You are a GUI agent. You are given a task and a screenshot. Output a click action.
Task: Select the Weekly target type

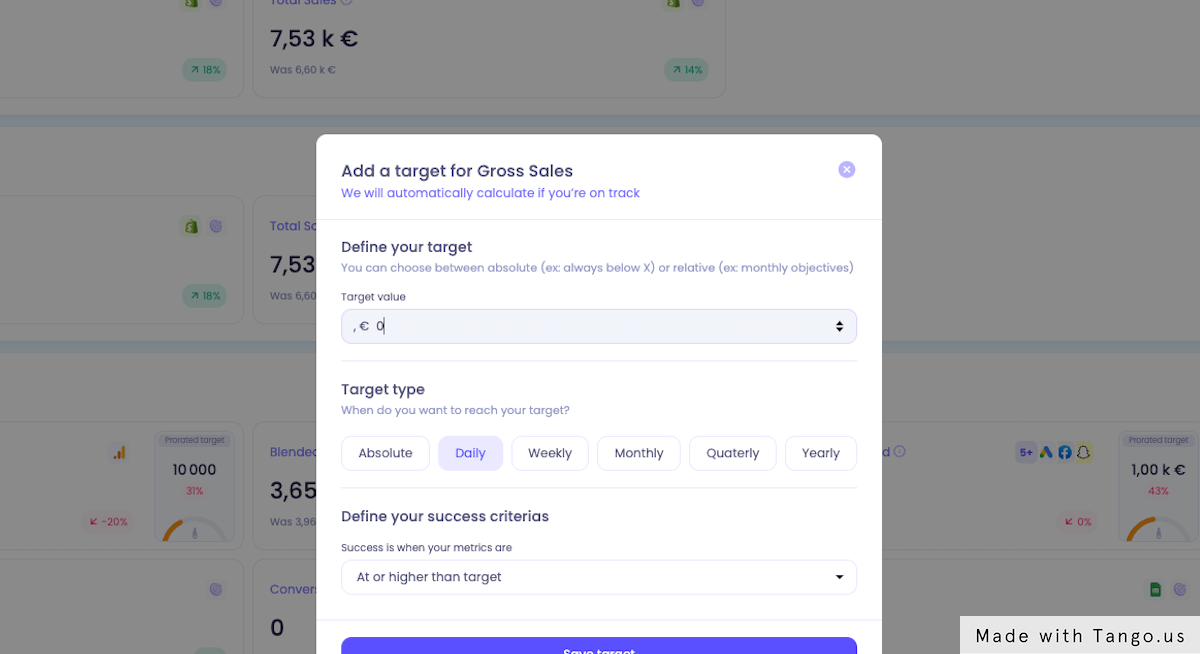point(550,453)
